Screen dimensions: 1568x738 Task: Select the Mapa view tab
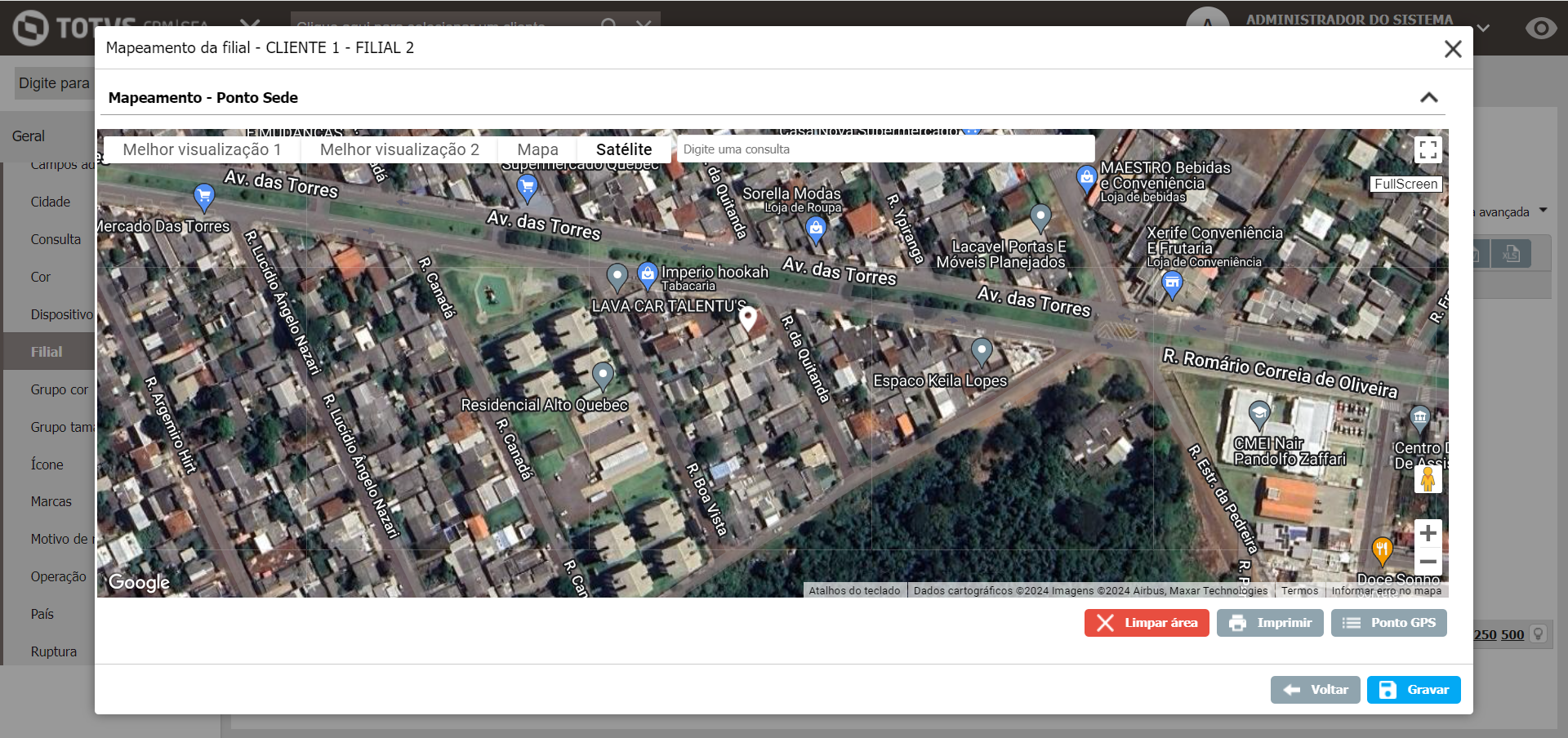point(537,149)
